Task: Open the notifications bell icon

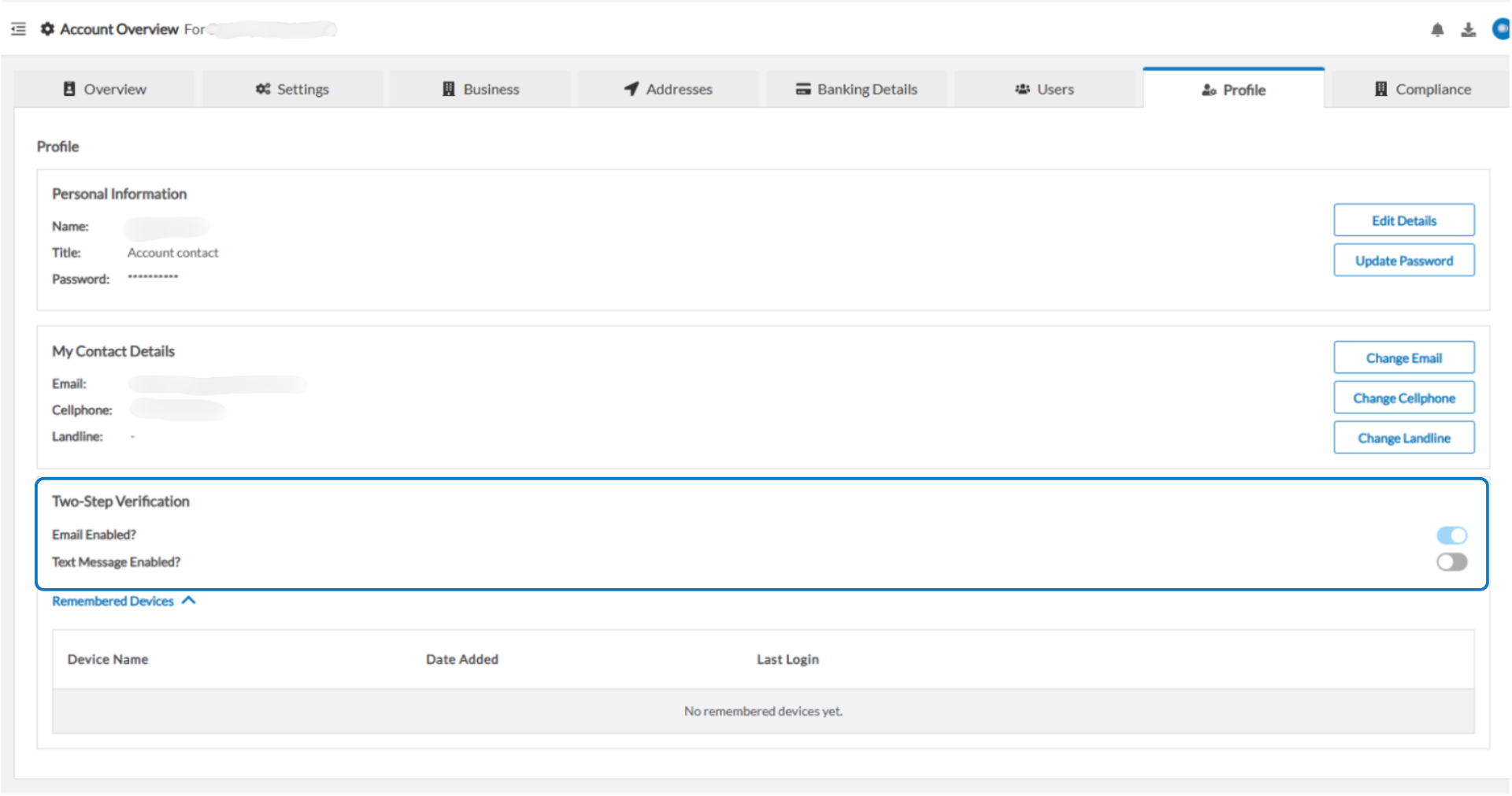Action: coord(1437,30)
